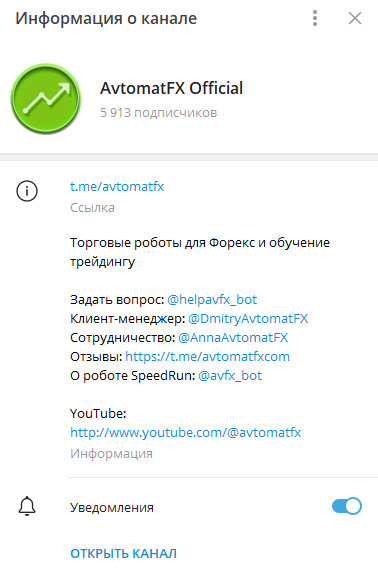Click the Отзывы: label
The width and height of the screenshot is (378, 570).
click(x=96, y=356)
